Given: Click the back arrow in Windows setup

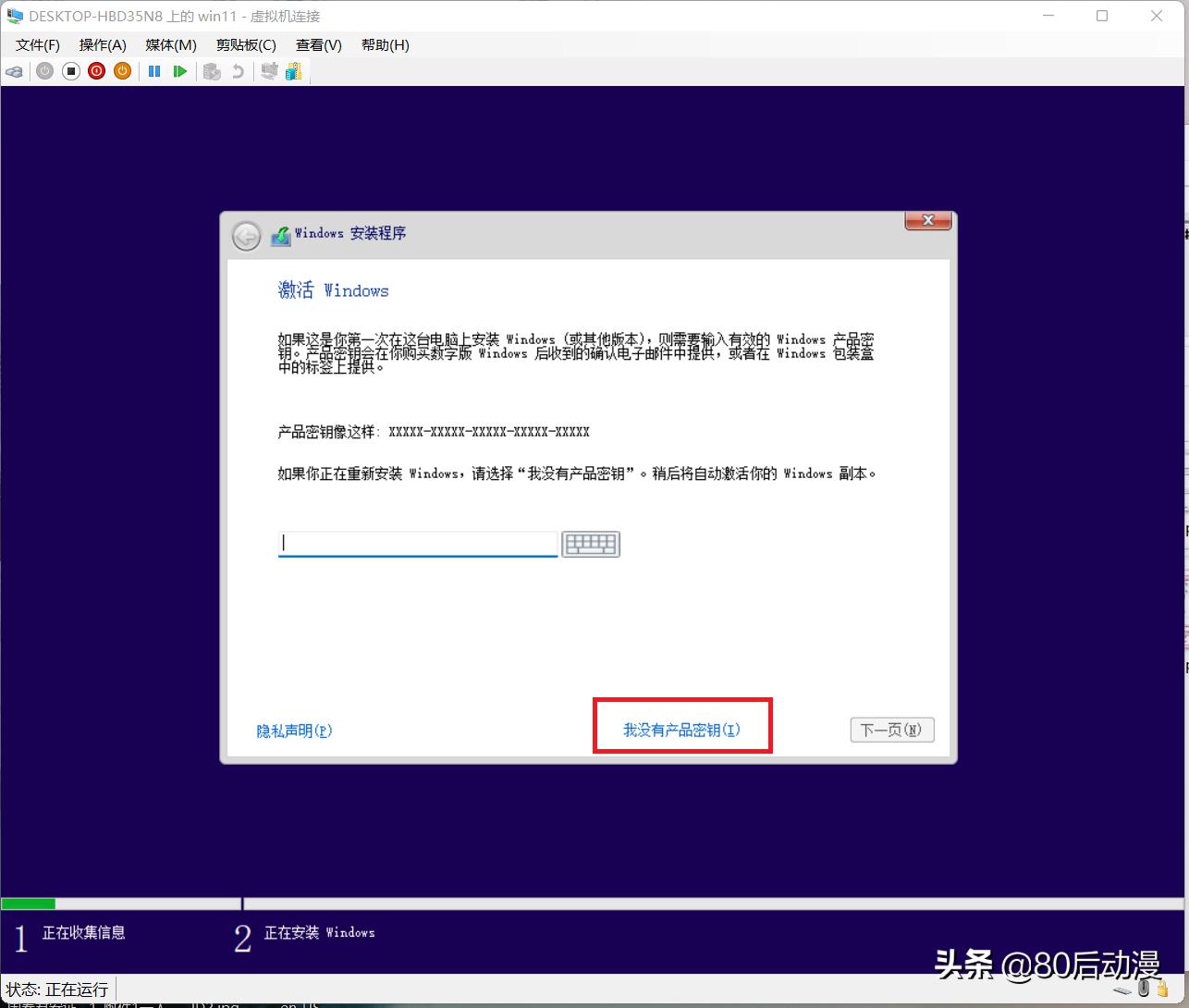Looking at the screenshot, I should (245, 236).
